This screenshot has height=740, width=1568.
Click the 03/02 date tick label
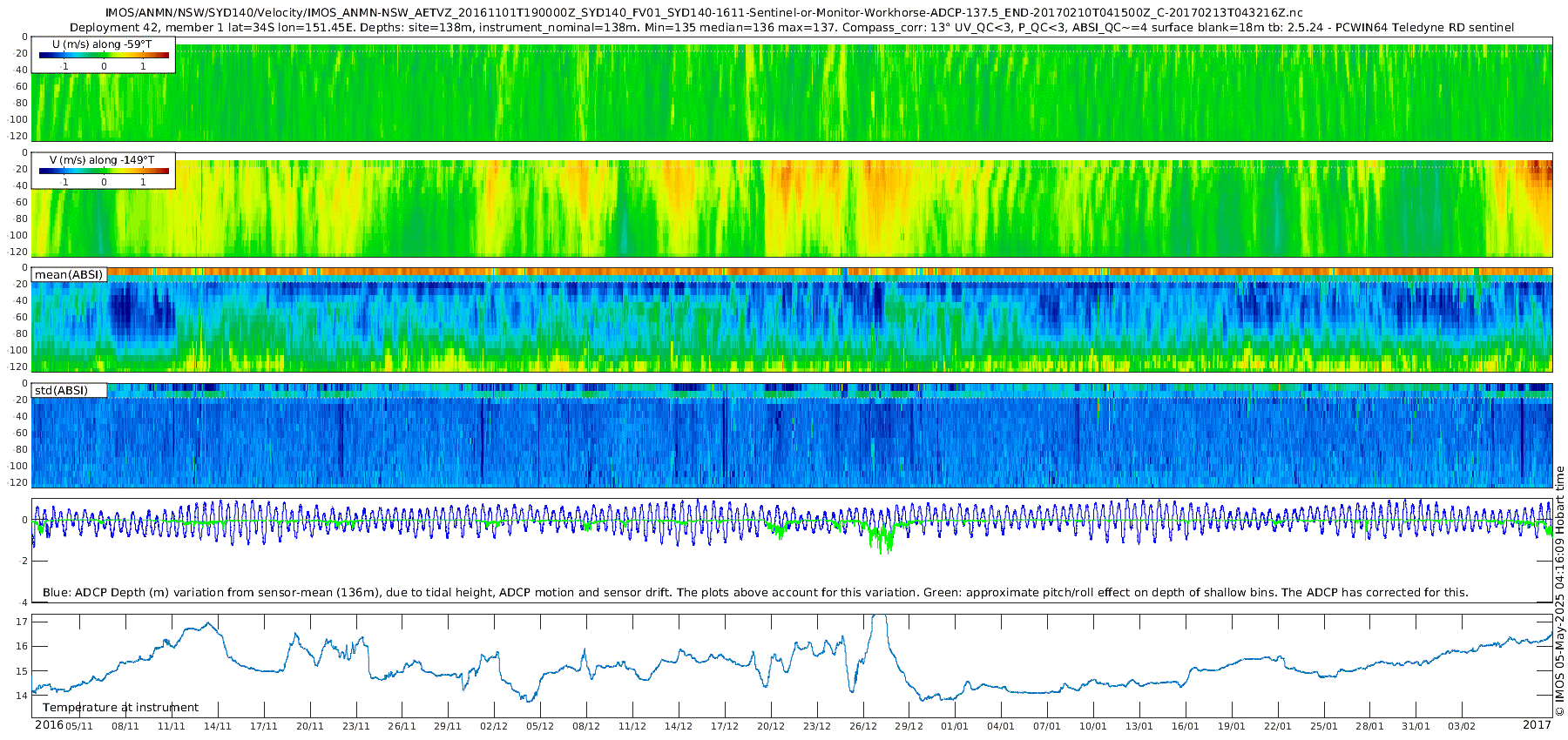pyautogui.click(x=1462, y=726)
